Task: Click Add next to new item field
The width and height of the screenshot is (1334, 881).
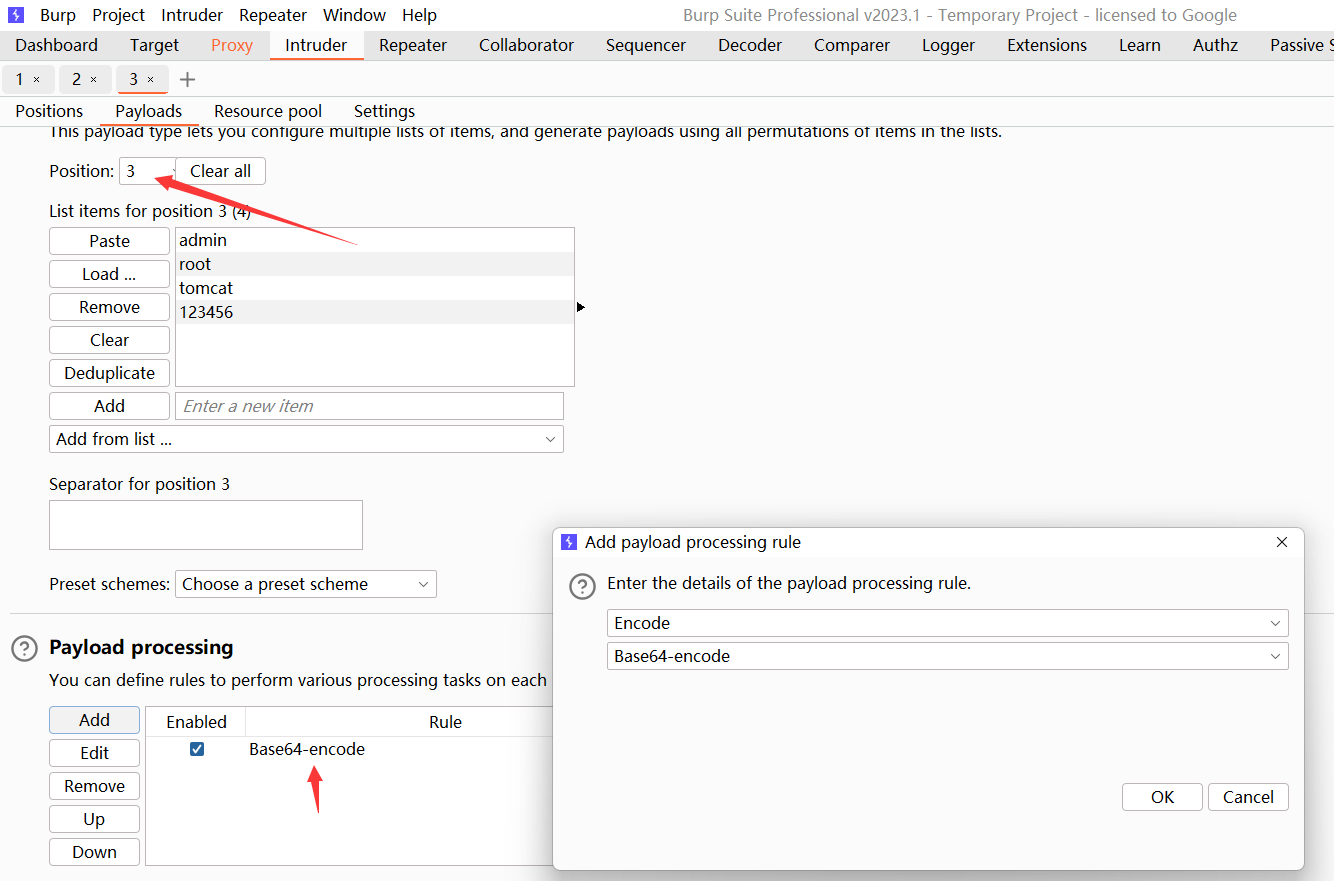Action: (x=109, y=406)
